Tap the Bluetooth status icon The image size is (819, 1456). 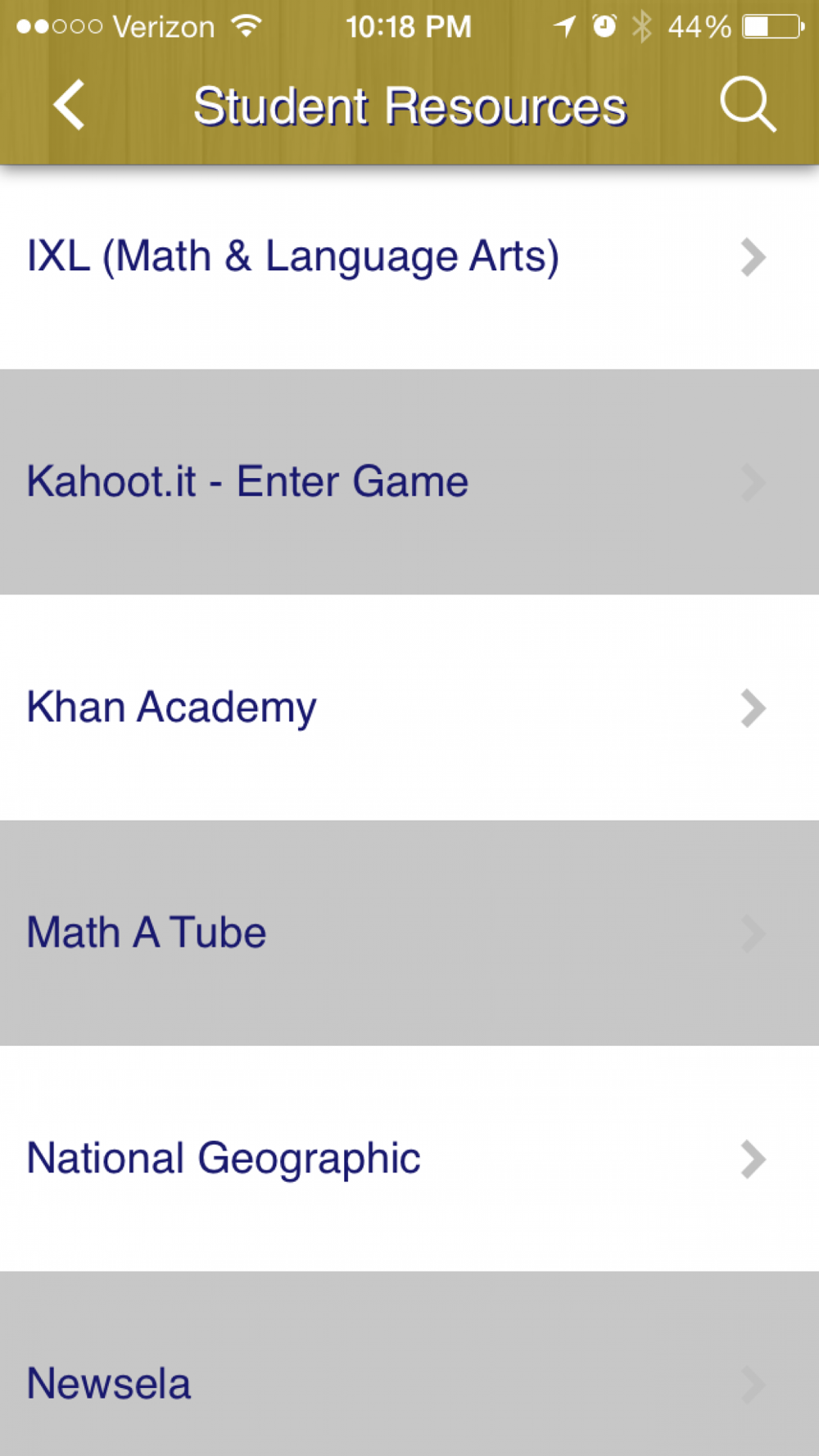pyautogui.click(x=642, y=27)
